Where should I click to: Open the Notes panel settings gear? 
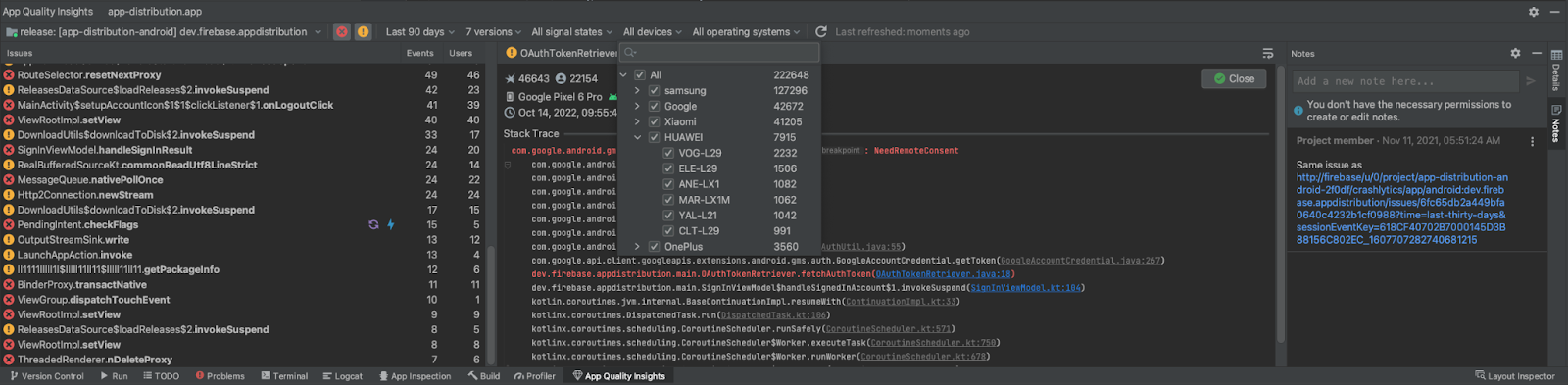(1515, 53)
